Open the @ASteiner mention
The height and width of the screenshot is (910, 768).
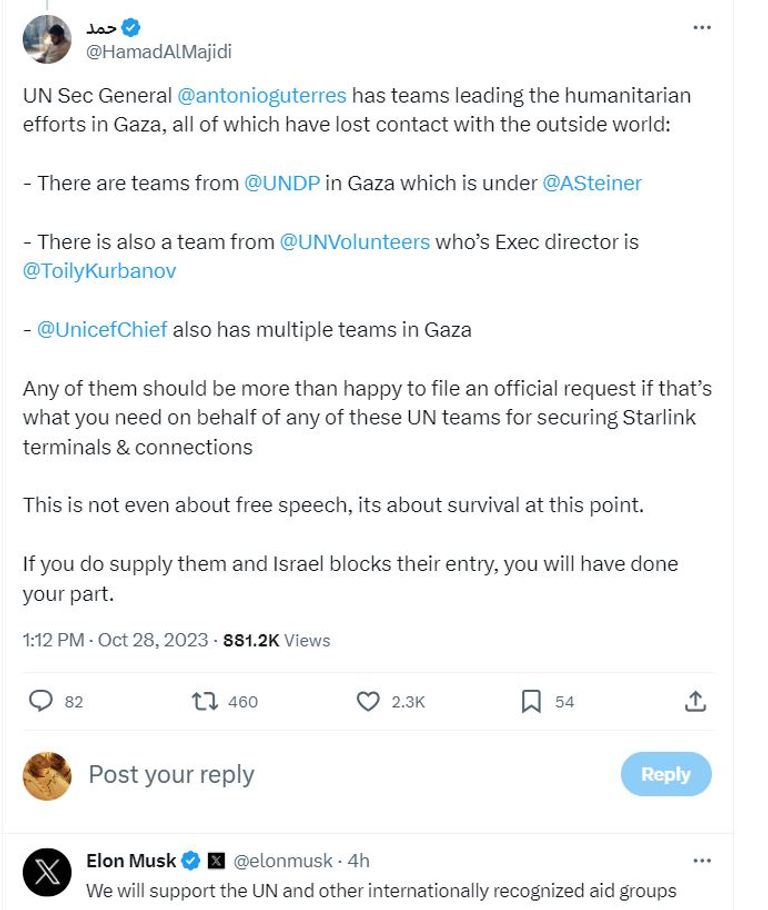(592, 183)
